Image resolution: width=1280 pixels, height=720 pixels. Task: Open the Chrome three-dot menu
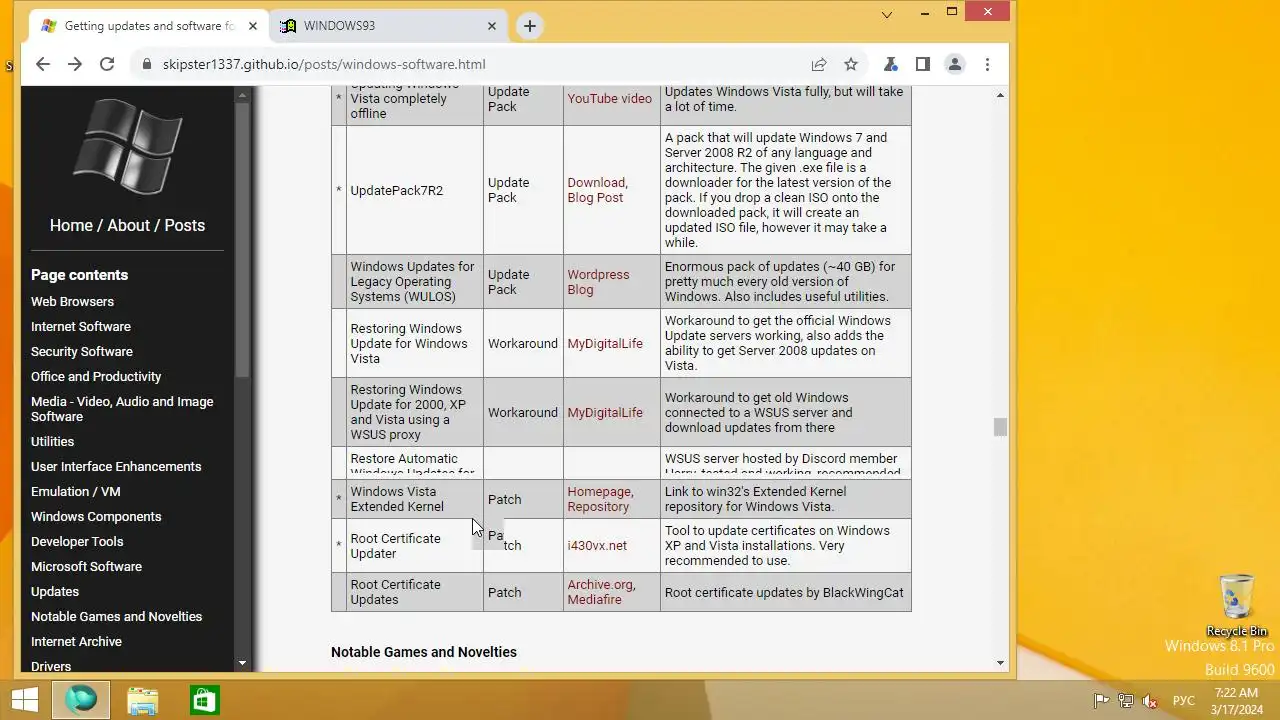click(x=987, y=64)
